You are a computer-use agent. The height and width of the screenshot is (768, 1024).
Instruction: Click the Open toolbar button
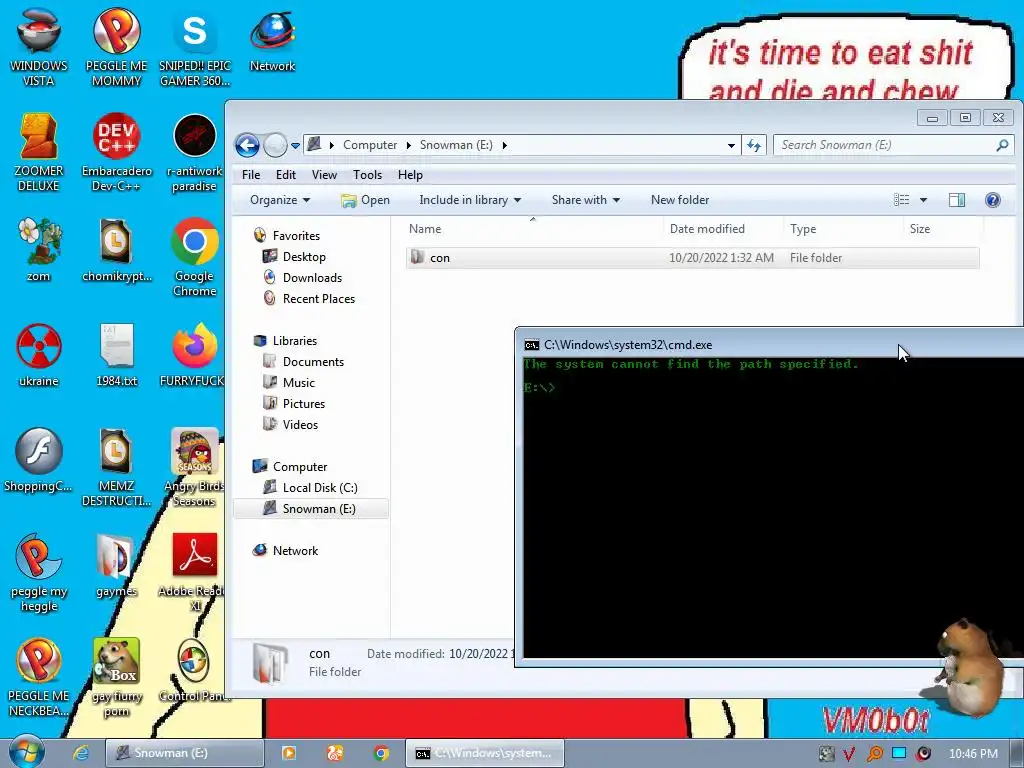(366, 200)
